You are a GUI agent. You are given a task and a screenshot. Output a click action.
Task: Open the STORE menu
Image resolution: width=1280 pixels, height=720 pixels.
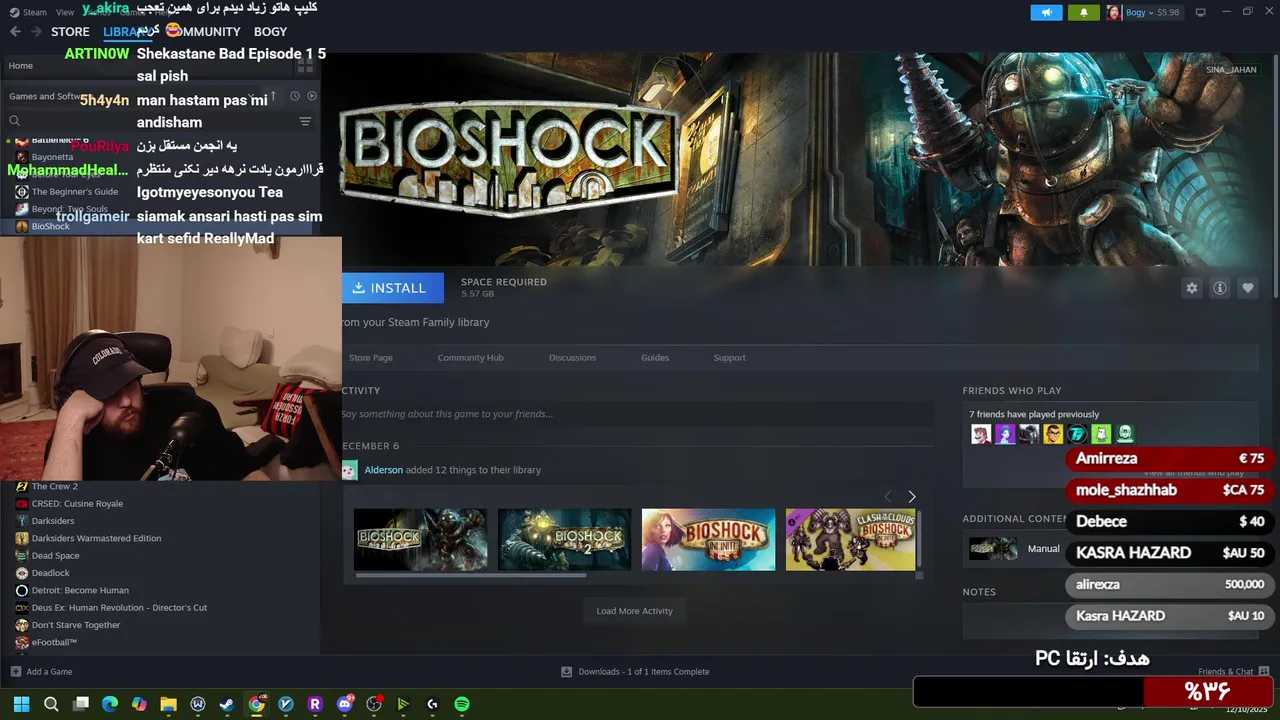pyautogui.click(x=70, y=32)
